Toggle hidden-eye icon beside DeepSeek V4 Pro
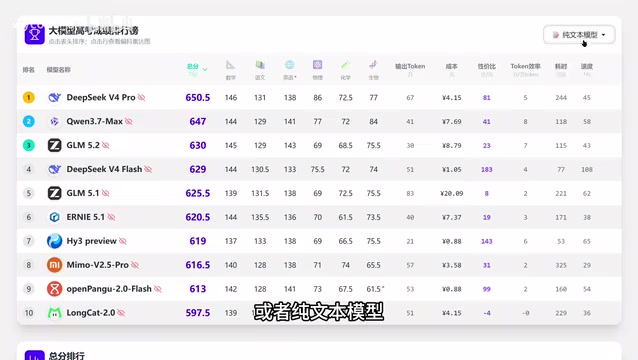638x360 pixels. (142, 98)
